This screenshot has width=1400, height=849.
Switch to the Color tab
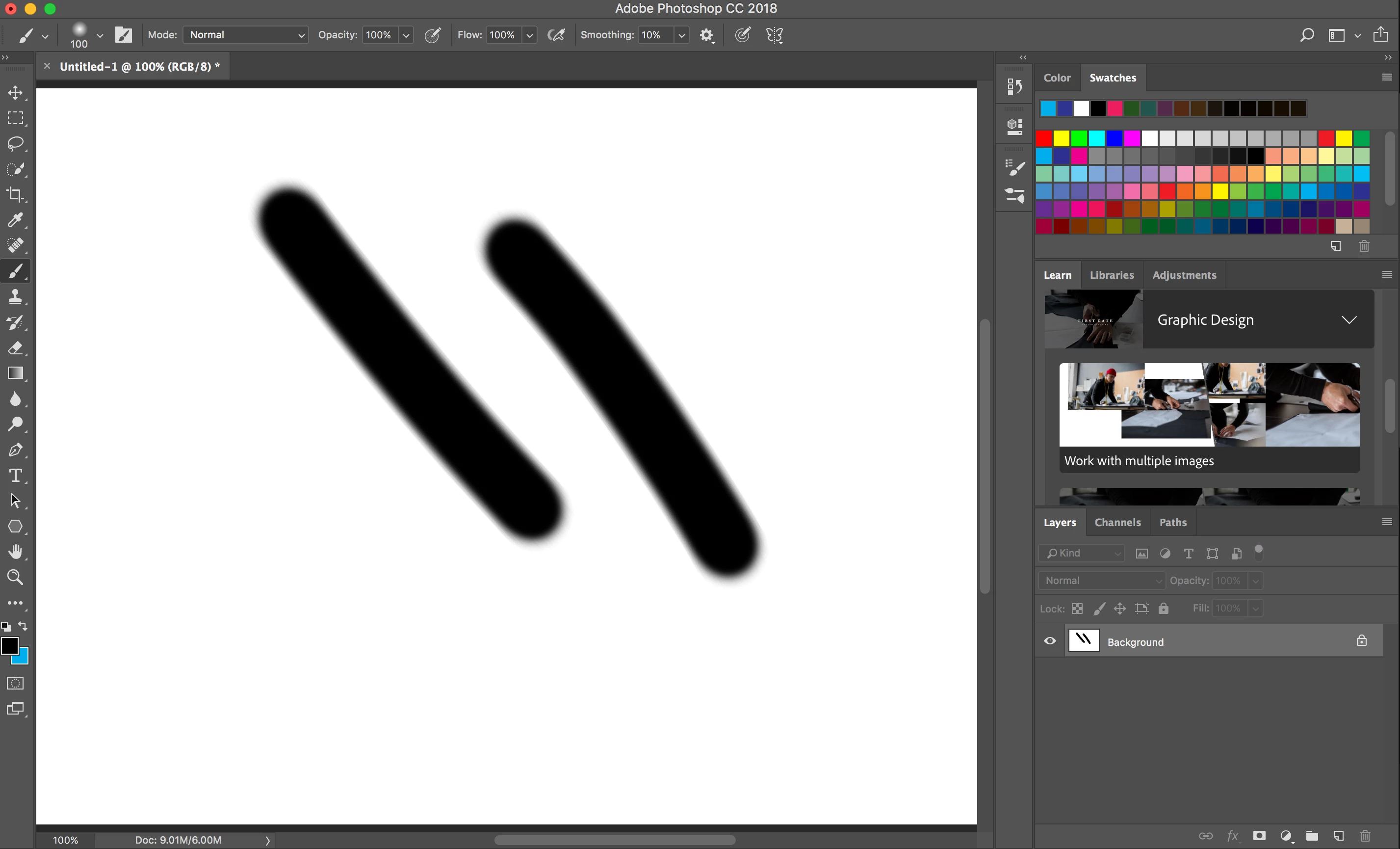click(1056, 78)
